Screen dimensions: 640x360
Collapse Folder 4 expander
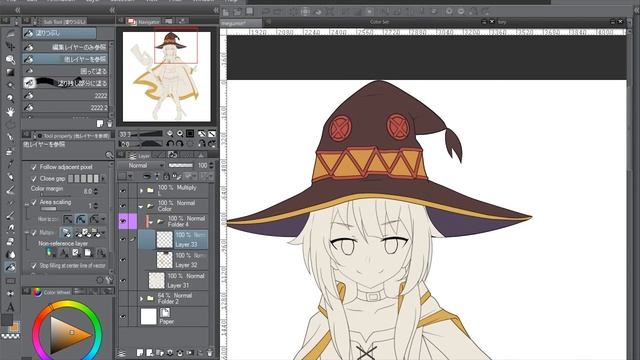tap(151, 222)
